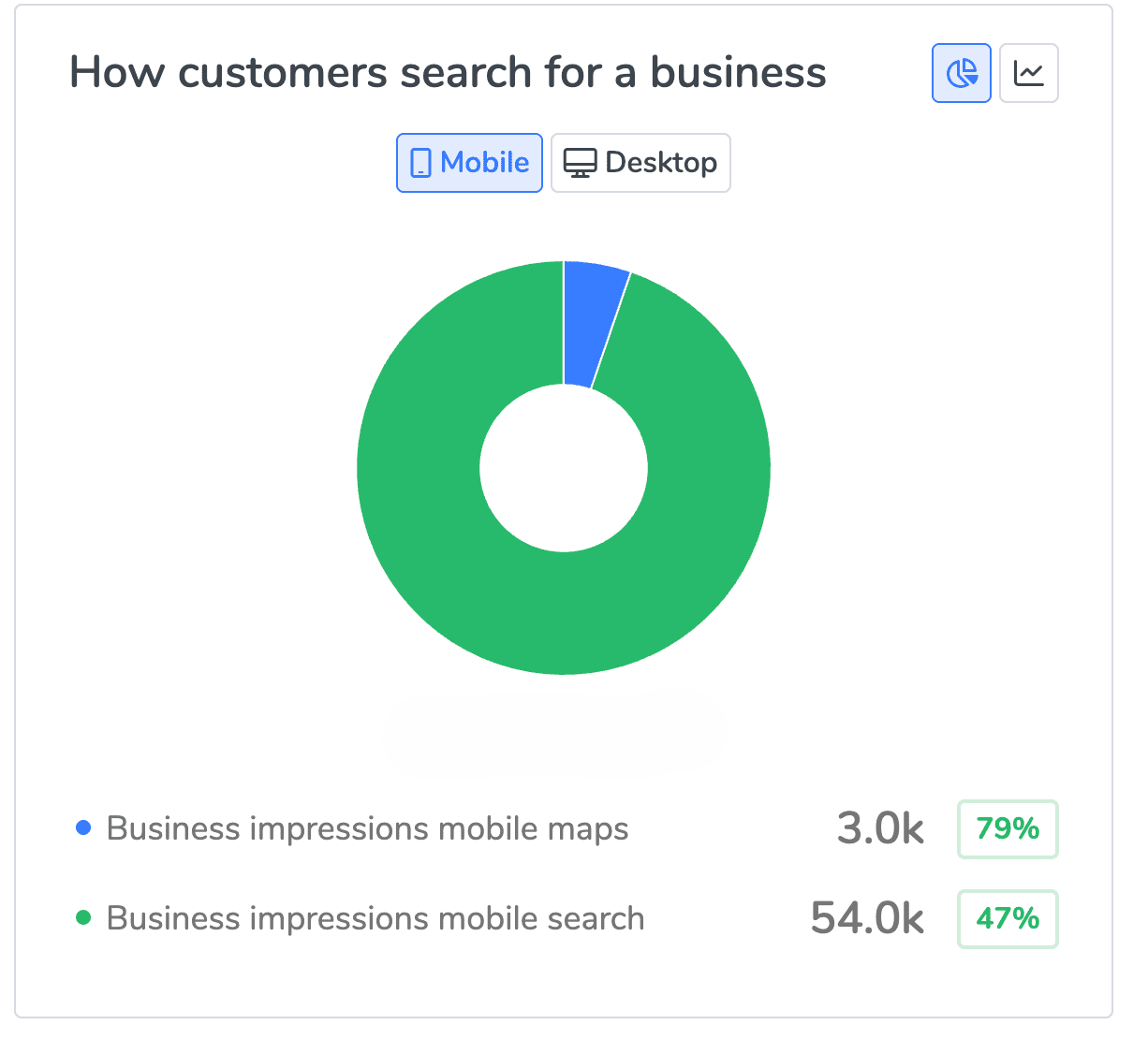Click the faint pill below the donut chart

553,736
